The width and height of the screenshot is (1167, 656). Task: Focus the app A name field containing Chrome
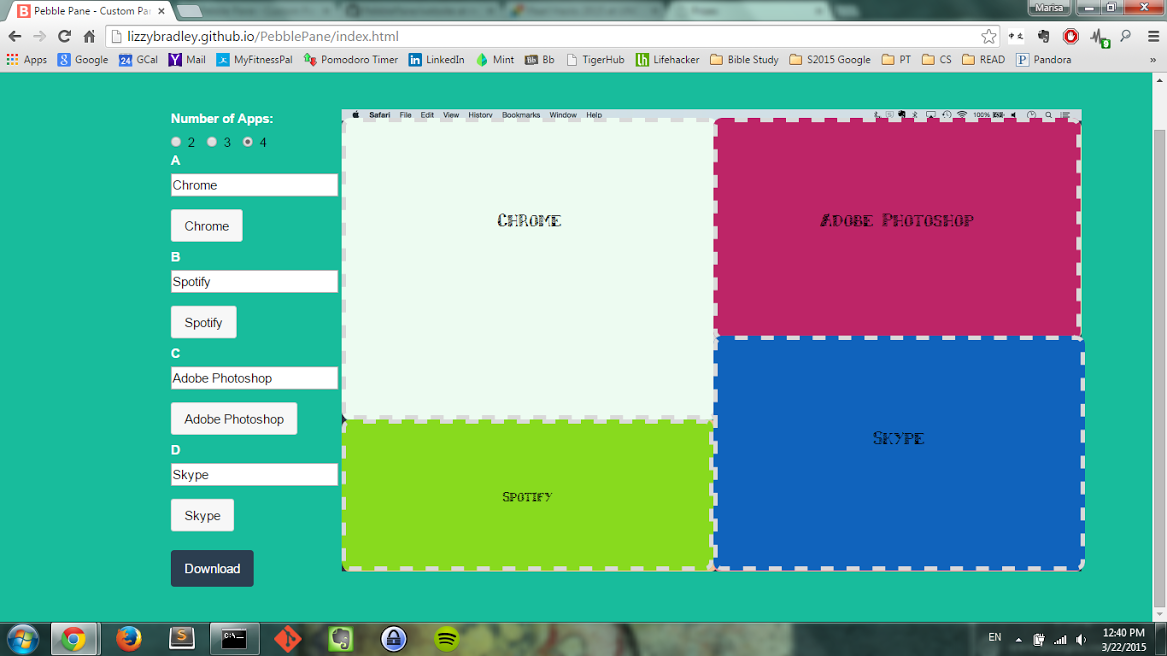(255, 185)
